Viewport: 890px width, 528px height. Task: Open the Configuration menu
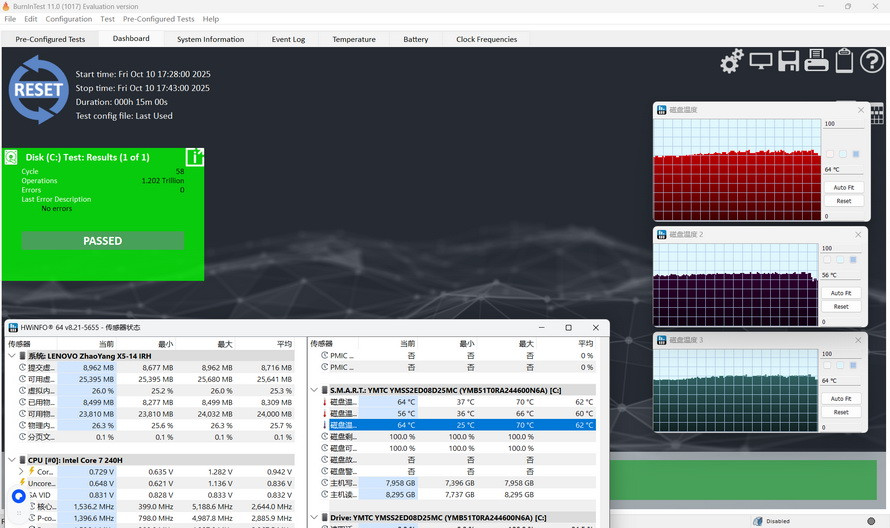point(69,19)
